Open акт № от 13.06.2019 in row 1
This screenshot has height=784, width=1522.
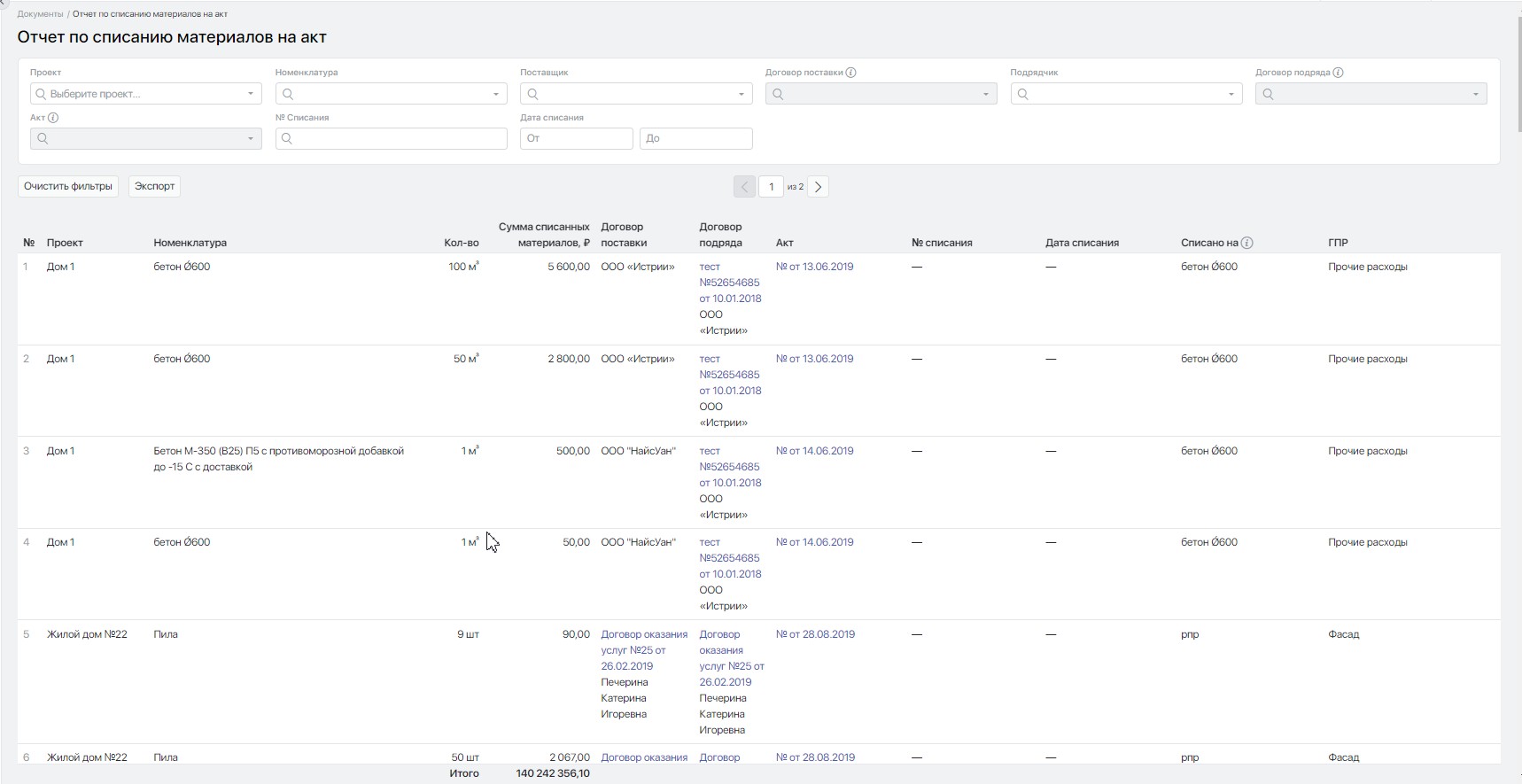(814, 267)
